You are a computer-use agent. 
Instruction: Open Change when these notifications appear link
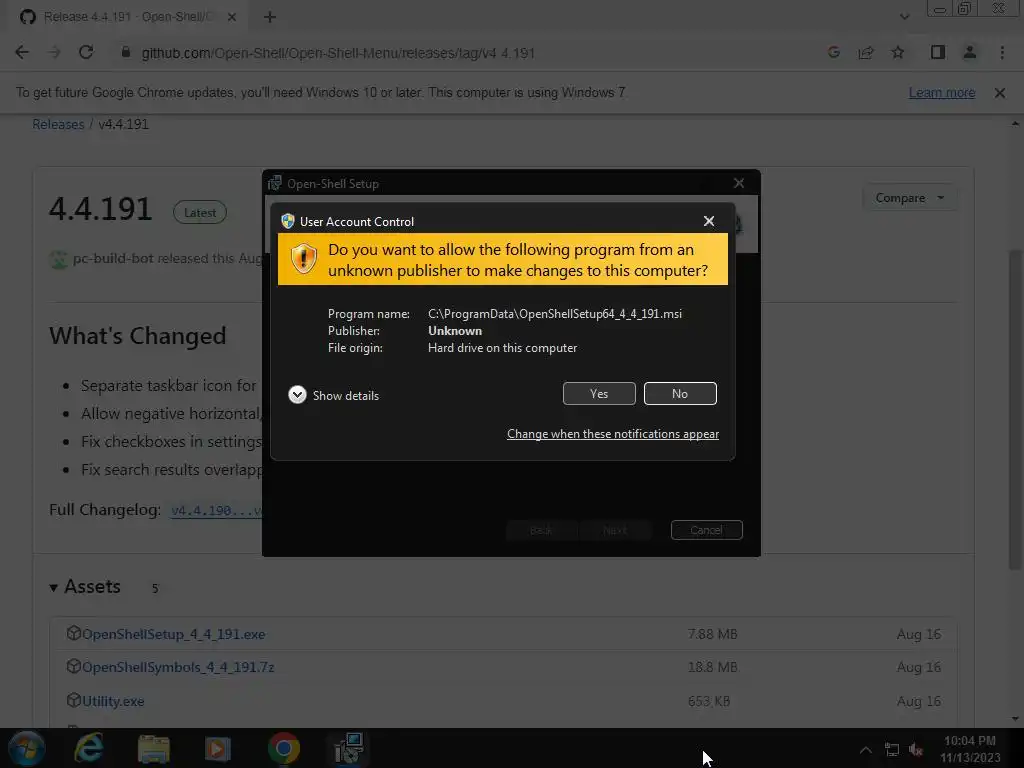(x=613, y=434)
